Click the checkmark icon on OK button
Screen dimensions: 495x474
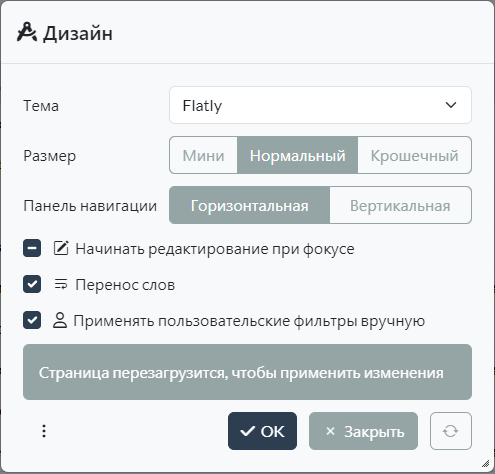248,431
